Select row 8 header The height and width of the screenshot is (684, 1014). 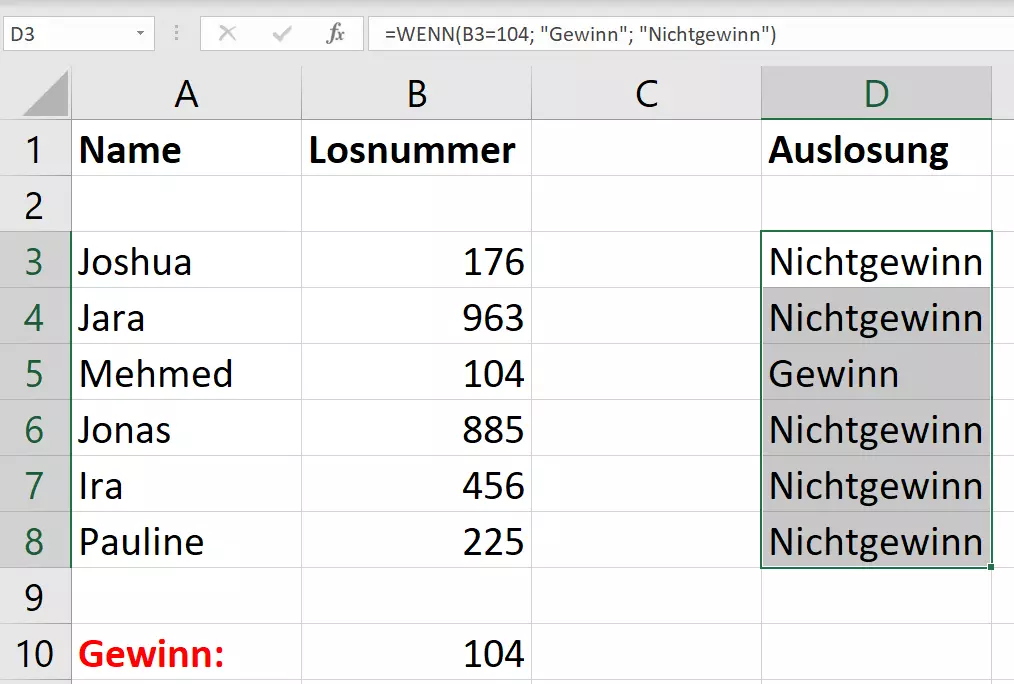(x=35, y=540)
